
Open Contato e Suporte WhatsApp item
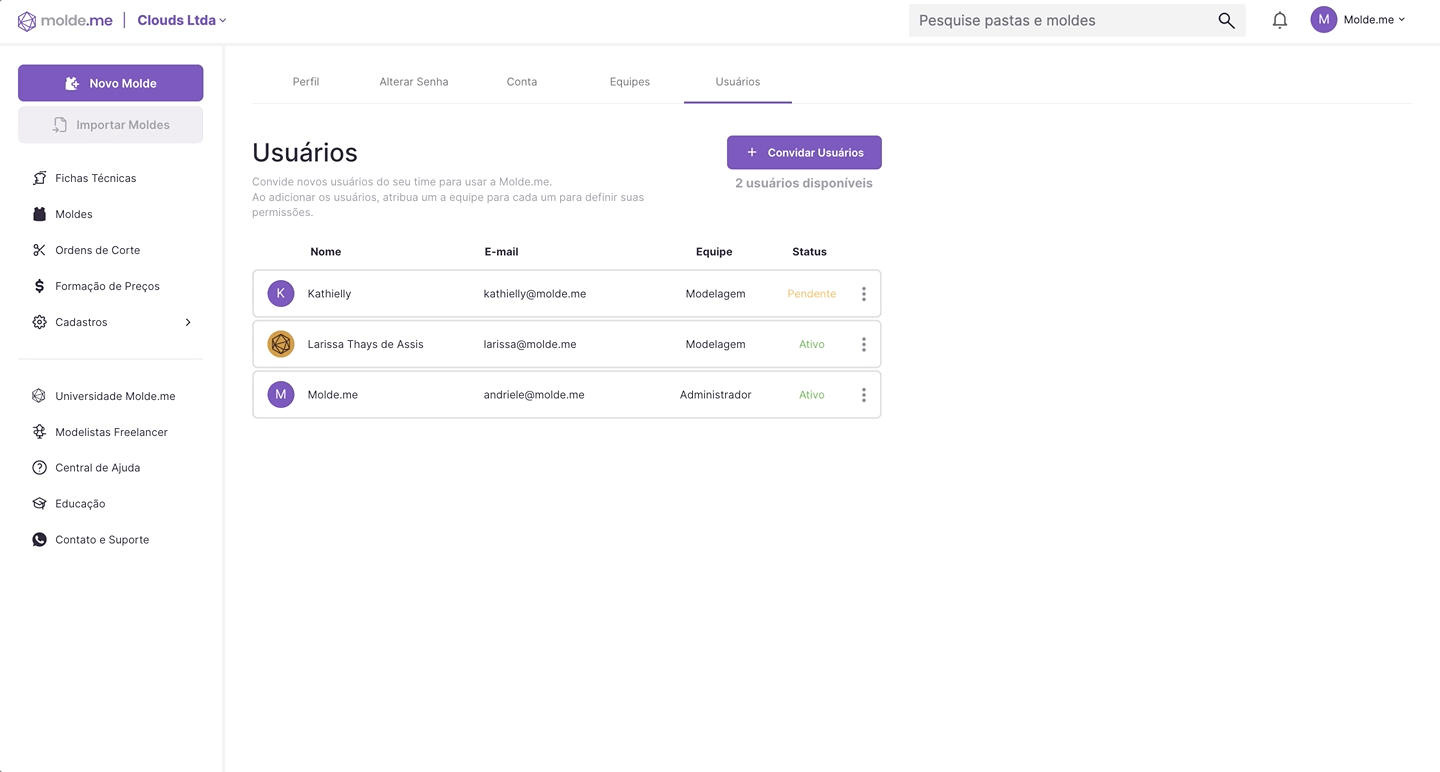[x=101, y=540]
